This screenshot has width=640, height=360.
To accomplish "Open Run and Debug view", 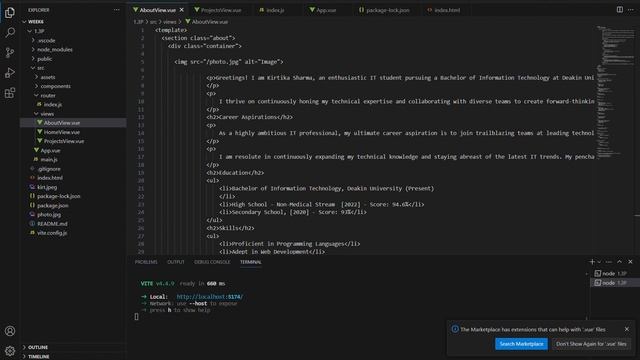I will tap(10, 73).
